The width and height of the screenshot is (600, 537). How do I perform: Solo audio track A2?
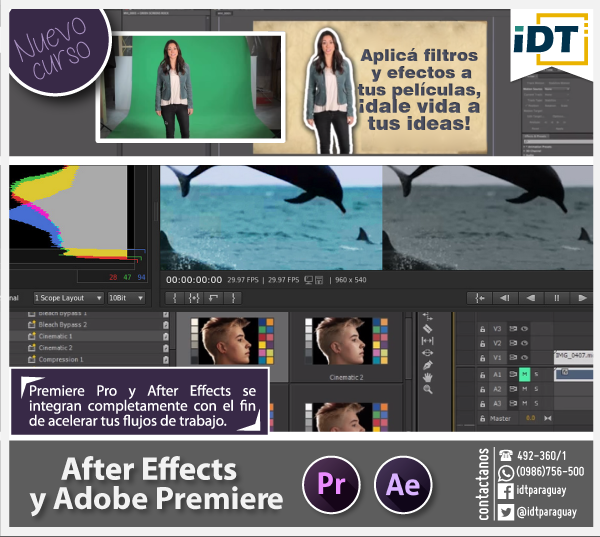536,389
